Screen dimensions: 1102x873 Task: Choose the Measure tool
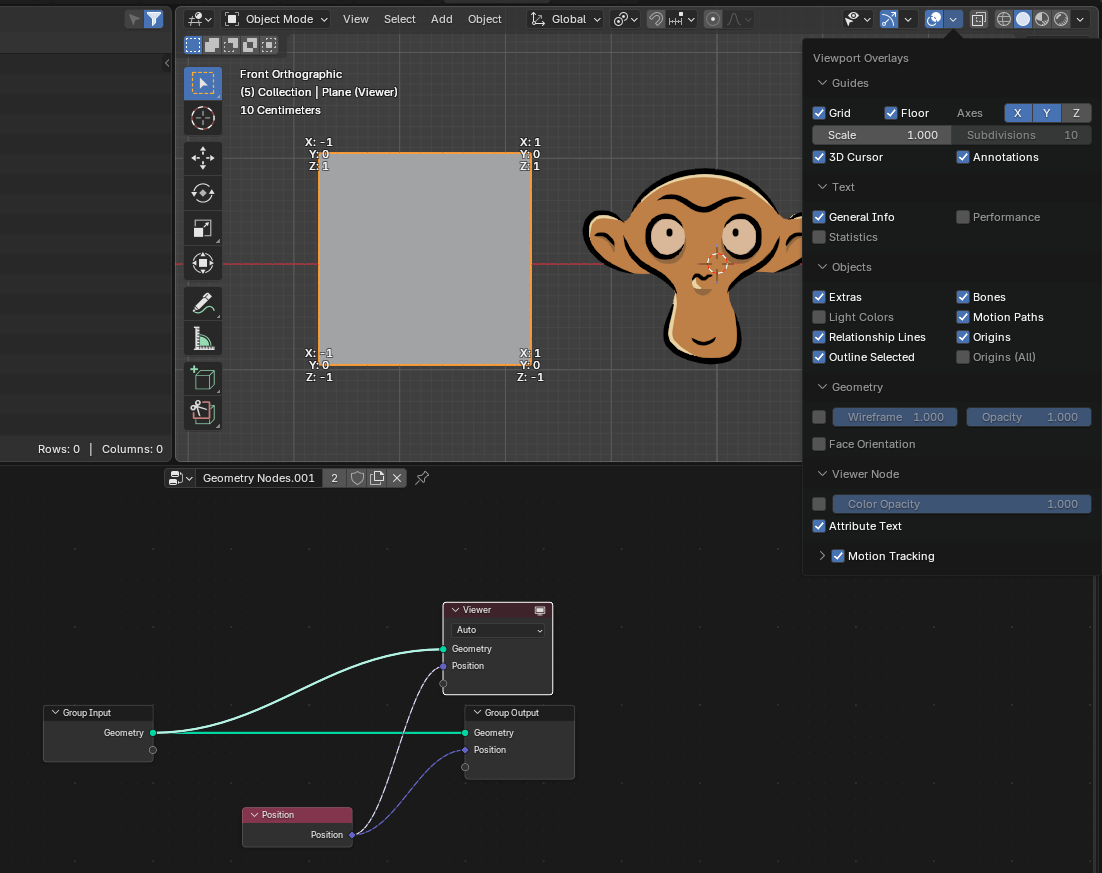click(x=203, y=339)
